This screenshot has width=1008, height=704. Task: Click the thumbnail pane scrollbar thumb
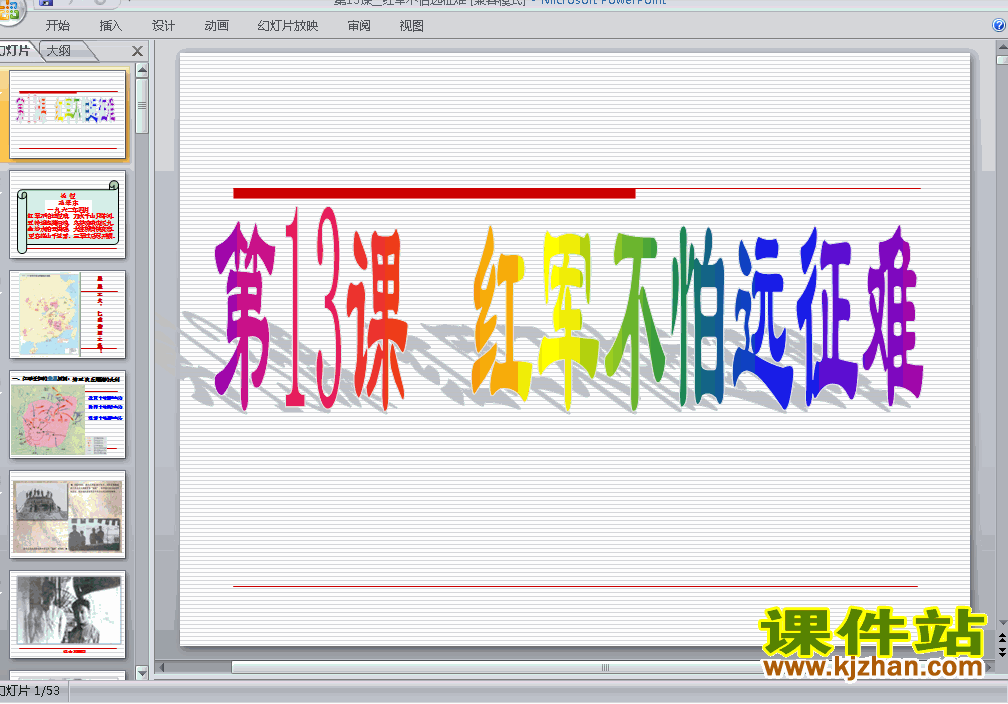point(142,105)
